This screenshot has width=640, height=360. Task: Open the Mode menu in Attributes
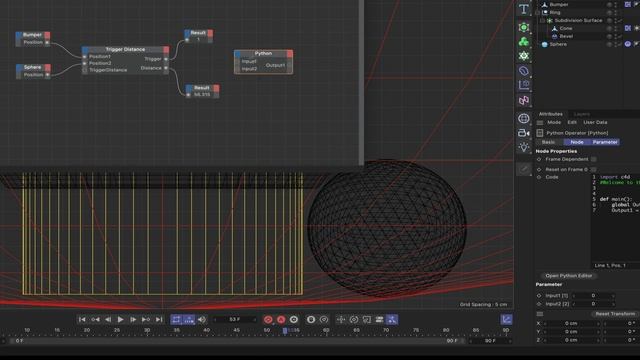(x=554, y=122)
